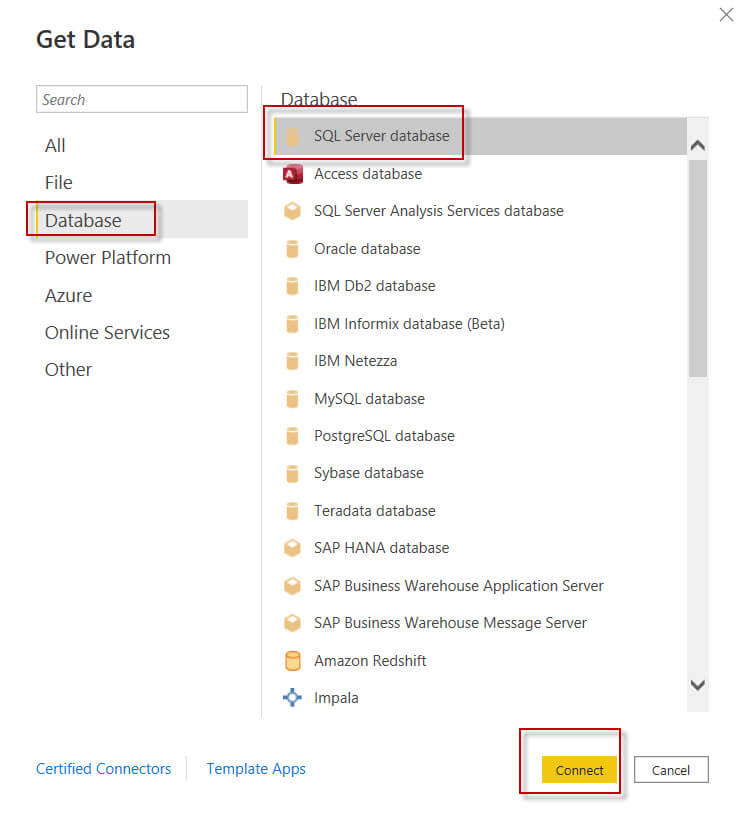Click the Oracle database cylinder icon

293,249
